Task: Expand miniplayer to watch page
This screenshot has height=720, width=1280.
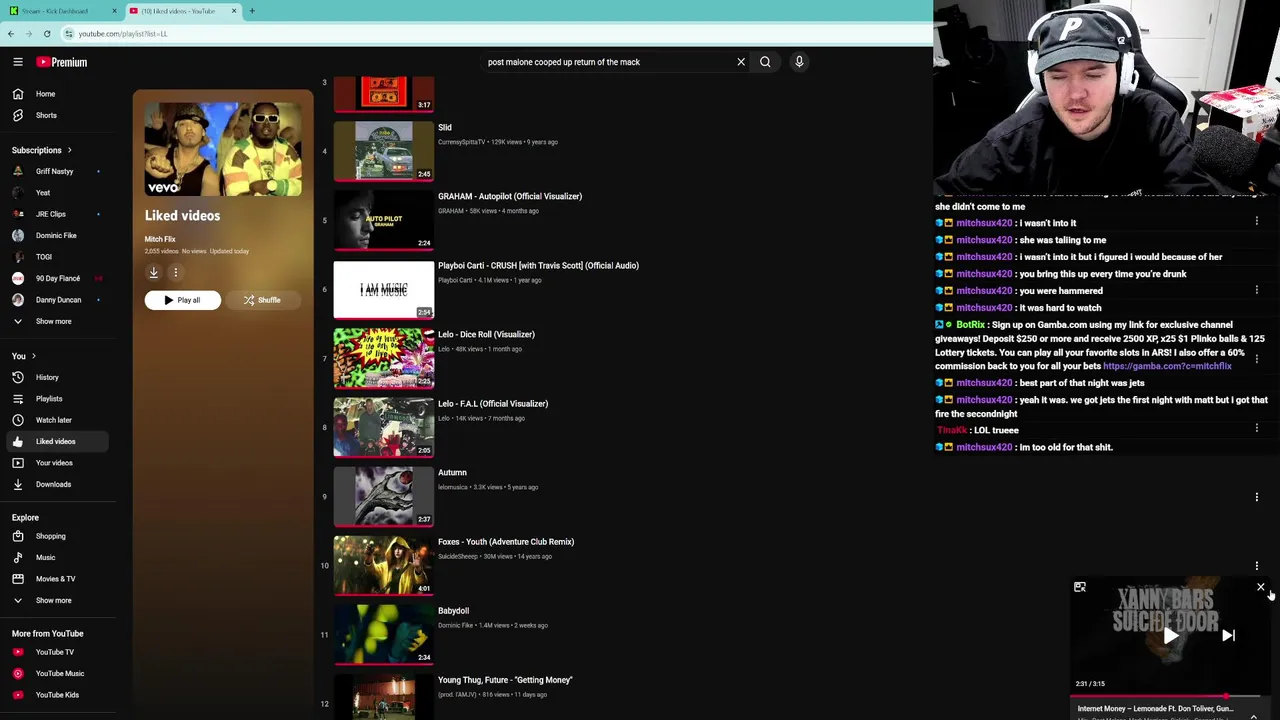Action: click(x=1080, y=587)
